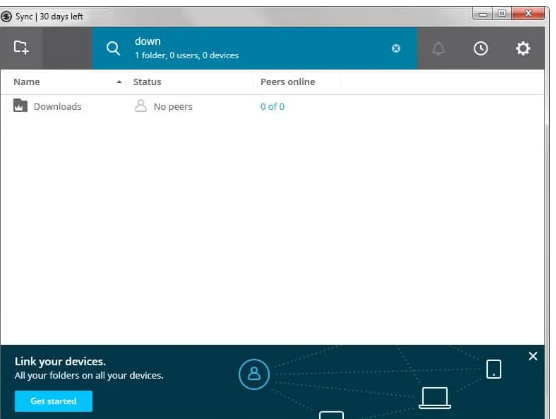Click the laptop device icon in banner
Viewport: 556px width, 419px height.
coord(435,398)
